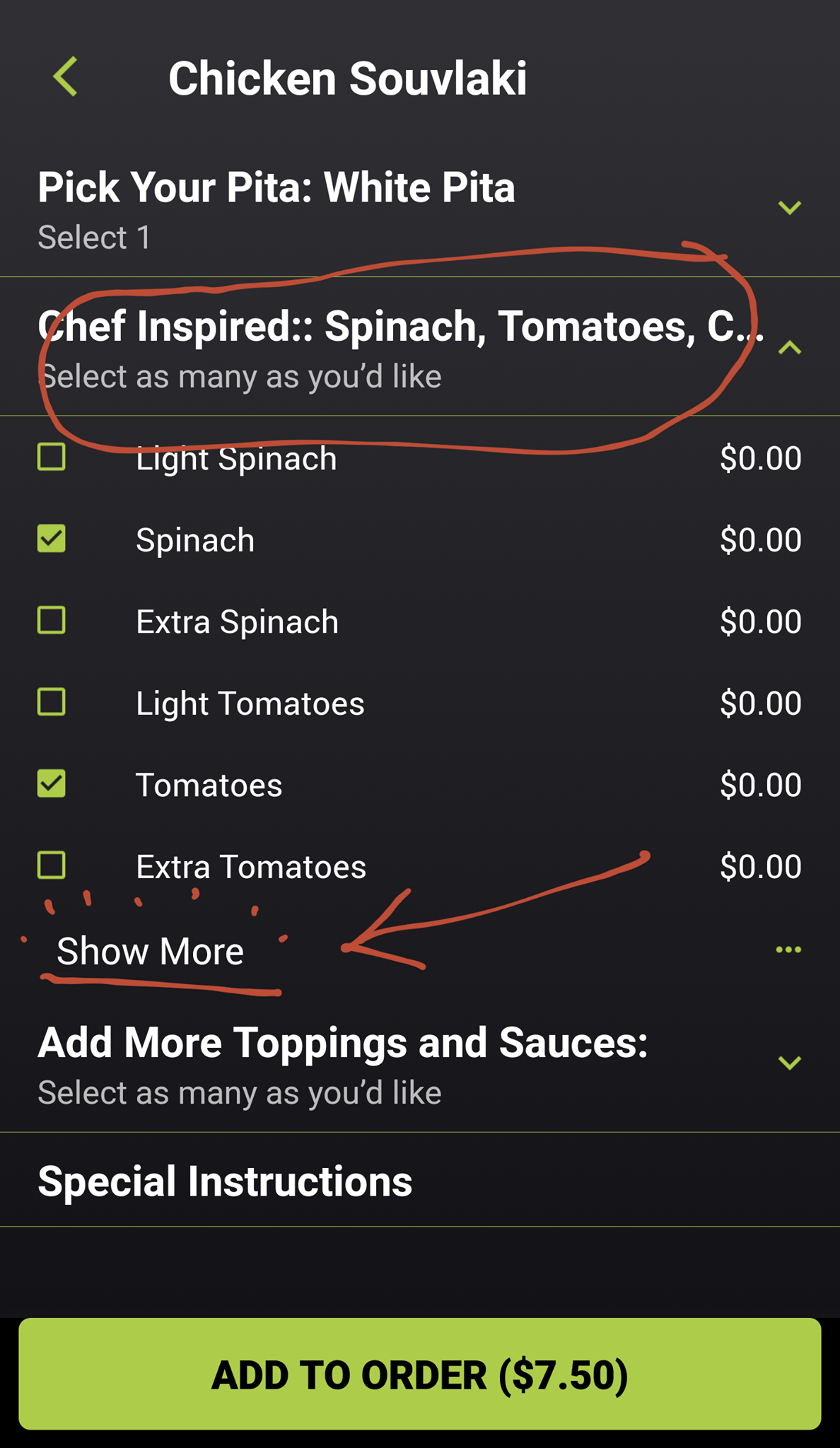The image size is (840, 1448).
Task: Click the Show More link
Action: (x=150, y=951)
